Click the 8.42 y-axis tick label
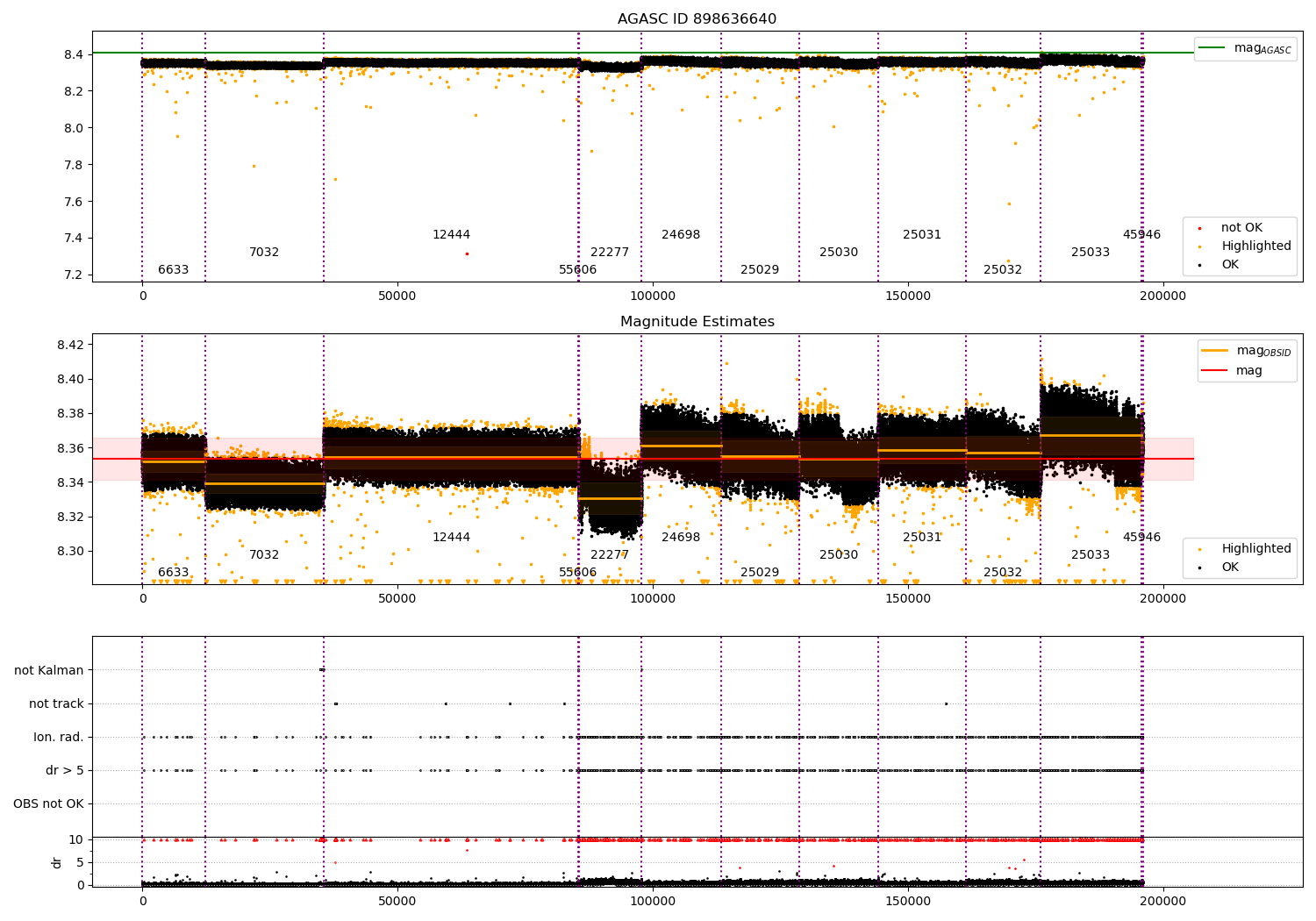Viewport: 1316px width, 921px height. 71,345
